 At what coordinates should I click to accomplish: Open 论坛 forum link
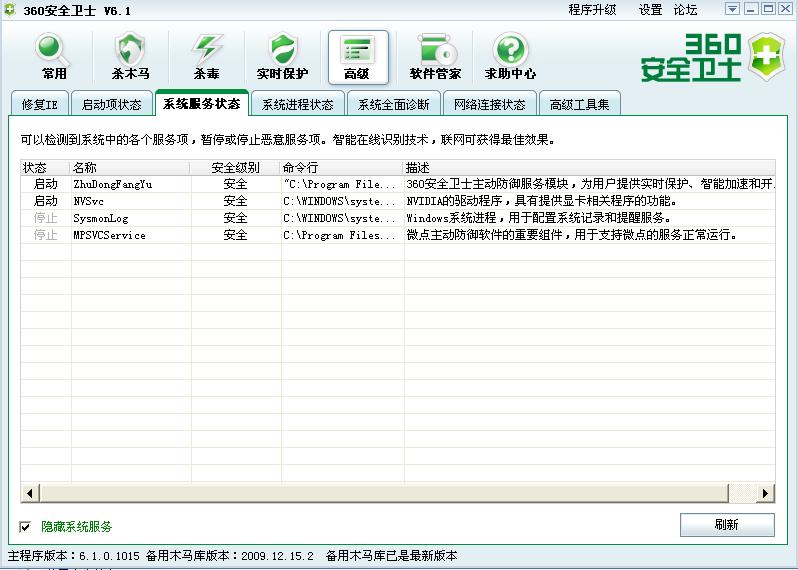tap(685, 10)
